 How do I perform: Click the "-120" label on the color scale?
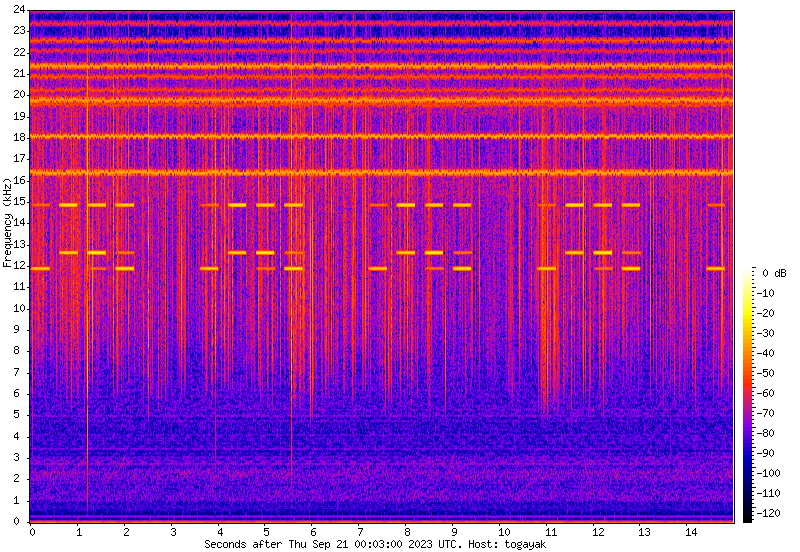[769, 513]
